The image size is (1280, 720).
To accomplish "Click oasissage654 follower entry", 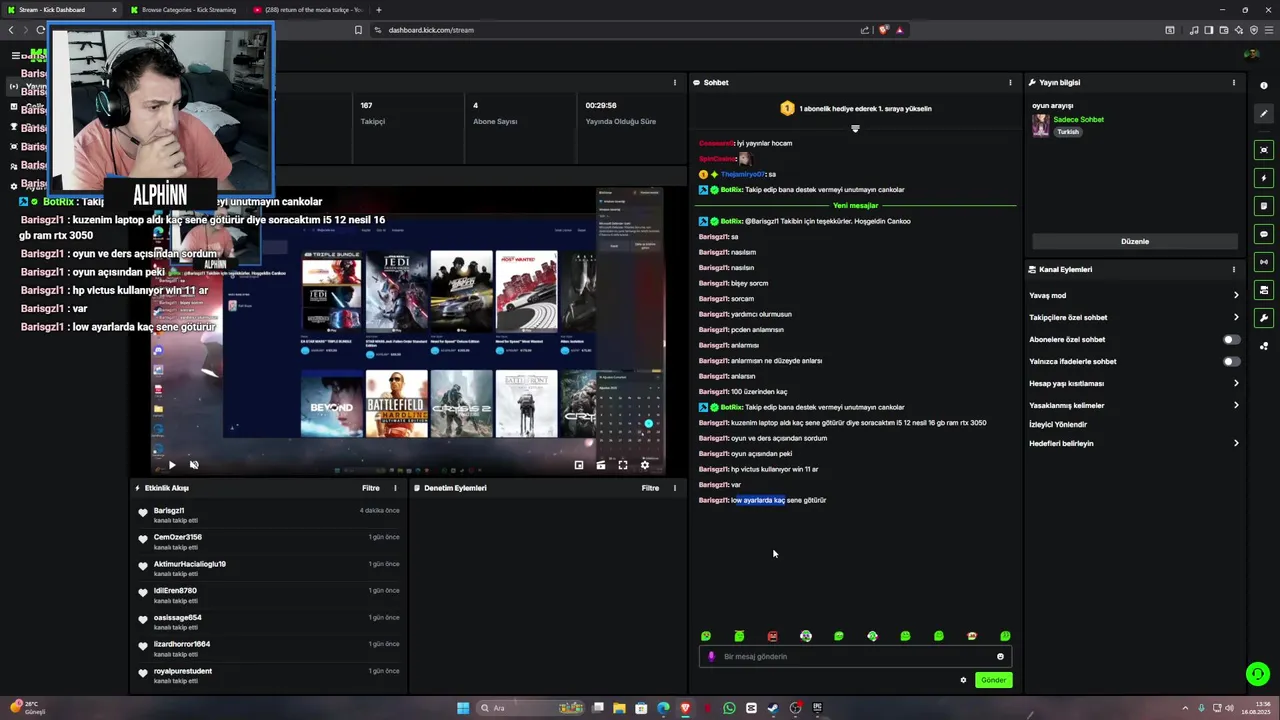I will [x=178, y=618].
